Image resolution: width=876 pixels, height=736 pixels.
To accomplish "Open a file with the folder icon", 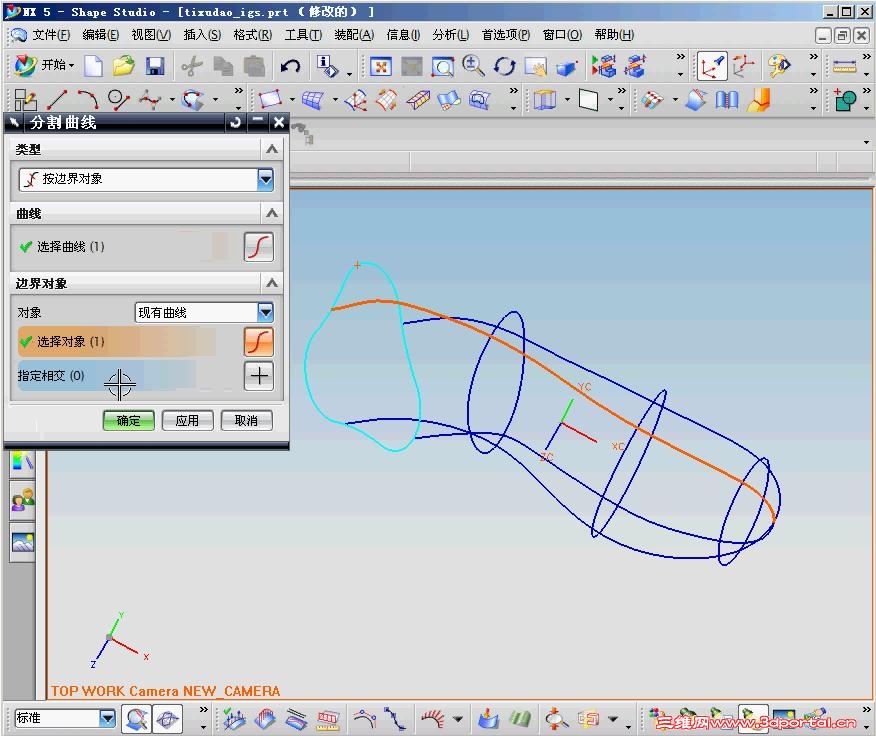I will [123, 66].
